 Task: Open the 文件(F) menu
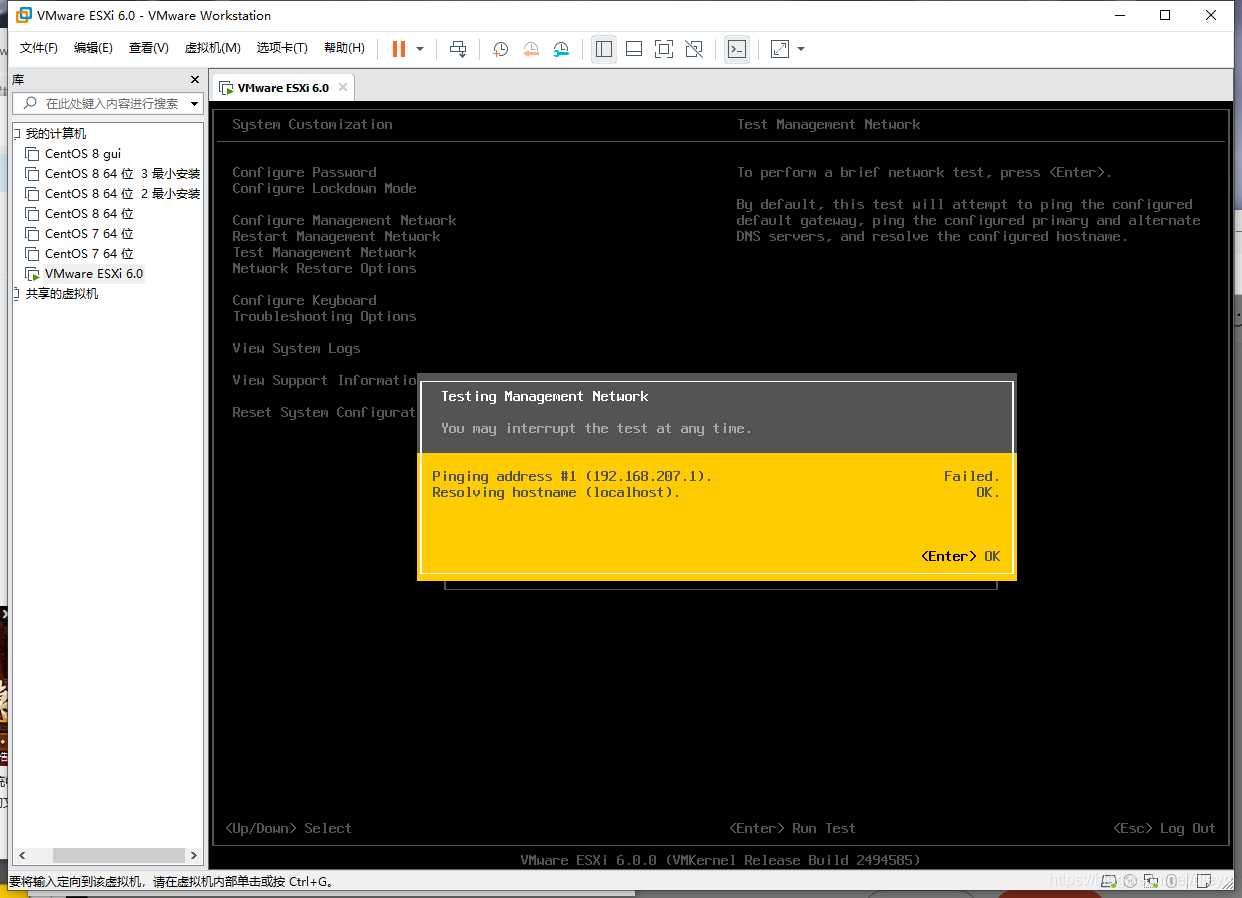click(x=39, y=48)
